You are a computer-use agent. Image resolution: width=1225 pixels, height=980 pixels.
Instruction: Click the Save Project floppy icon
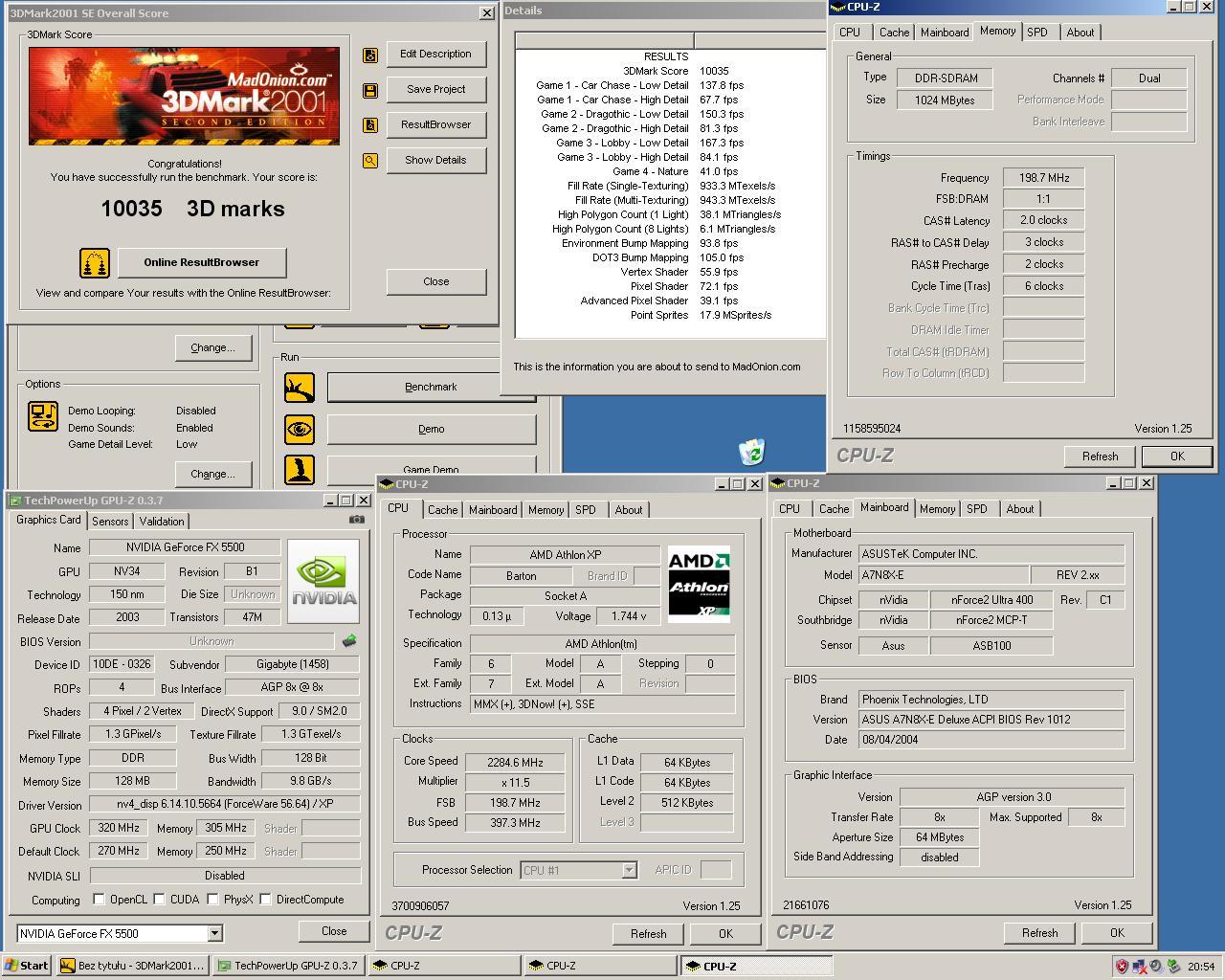point(369,89)
